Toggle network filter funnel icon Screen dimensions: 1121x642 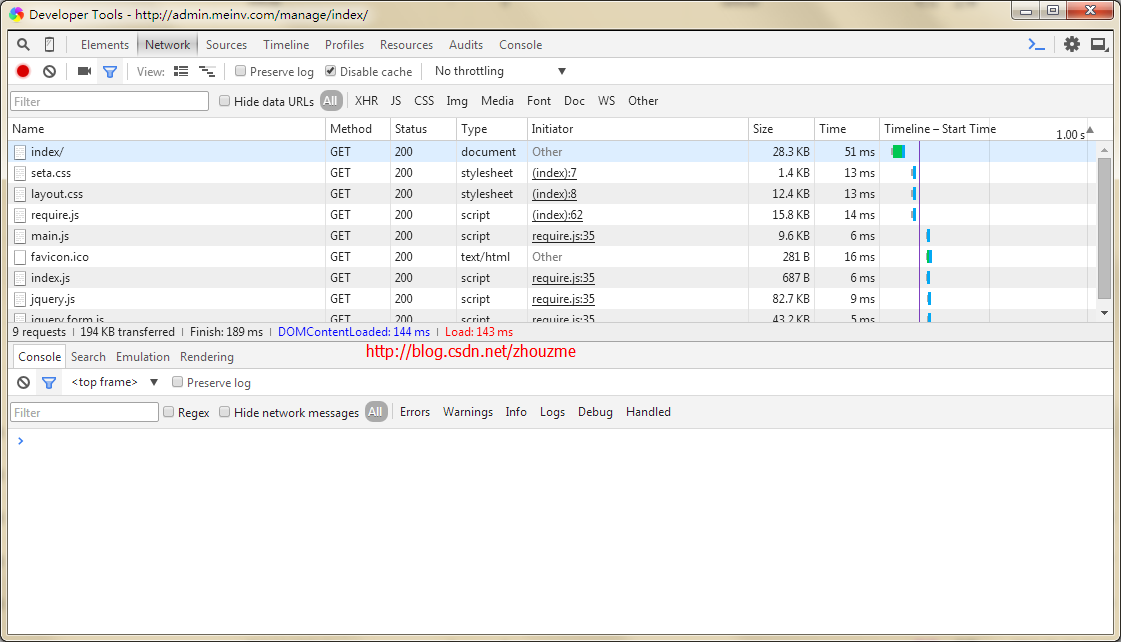(110, 71)
